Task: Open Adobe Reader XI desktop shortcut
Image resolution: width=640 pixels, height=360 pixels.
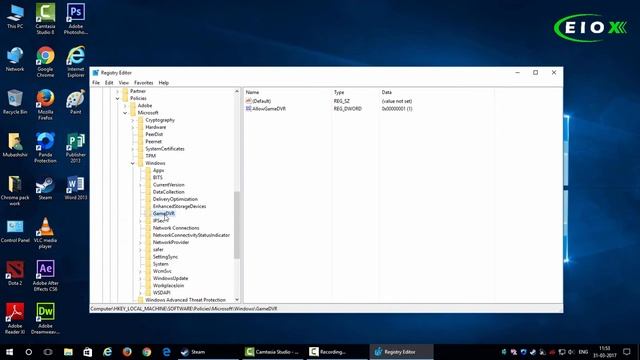Action: 15,319
